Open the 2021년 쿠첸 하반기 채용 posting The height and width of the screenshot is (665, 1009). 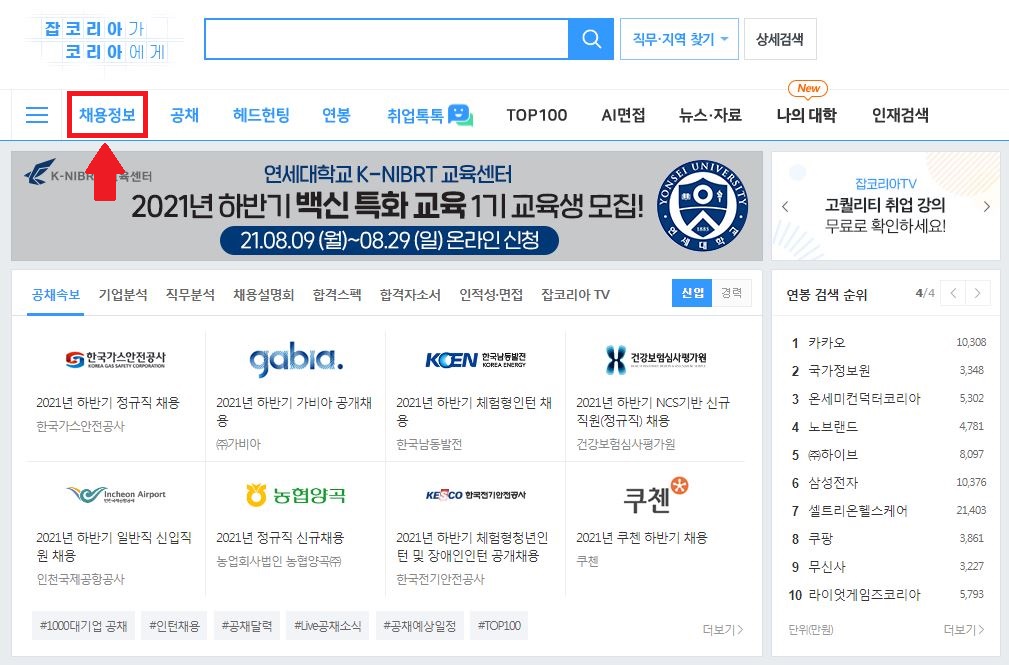(x=642, y=538)
